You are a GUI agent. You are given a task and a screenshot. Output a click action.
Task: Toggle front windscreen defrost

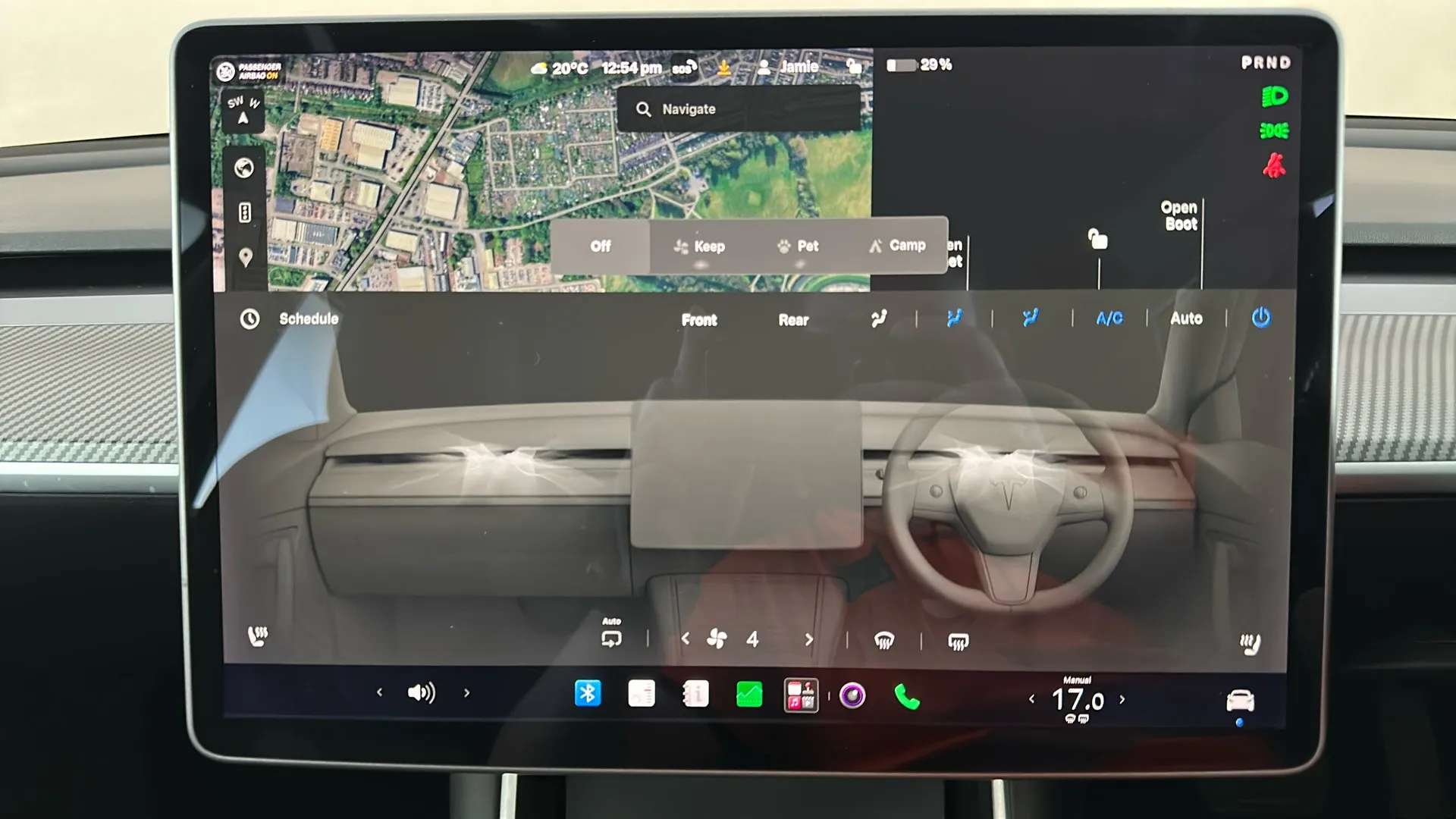click(x=884, y=642)
